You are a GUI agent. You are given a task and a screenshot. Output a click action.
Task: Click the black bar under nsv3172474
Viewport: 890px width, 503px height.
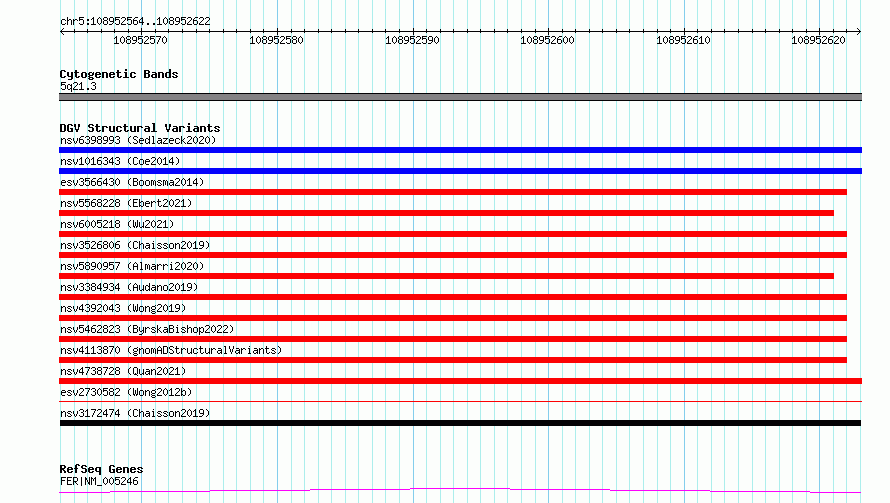[460, 423]
